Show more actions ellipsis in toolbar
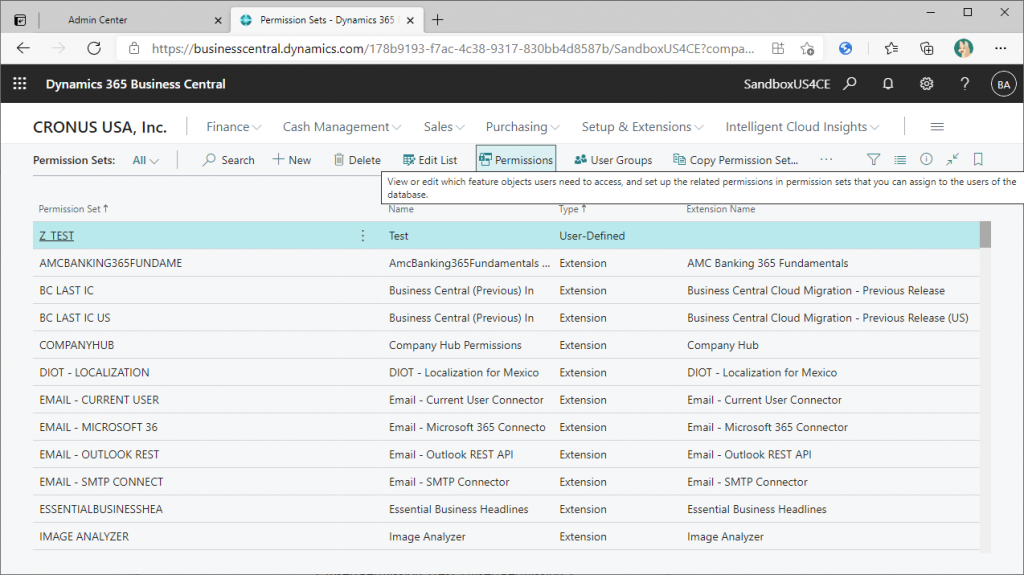 pyautogui.click(x=826, y=159)
